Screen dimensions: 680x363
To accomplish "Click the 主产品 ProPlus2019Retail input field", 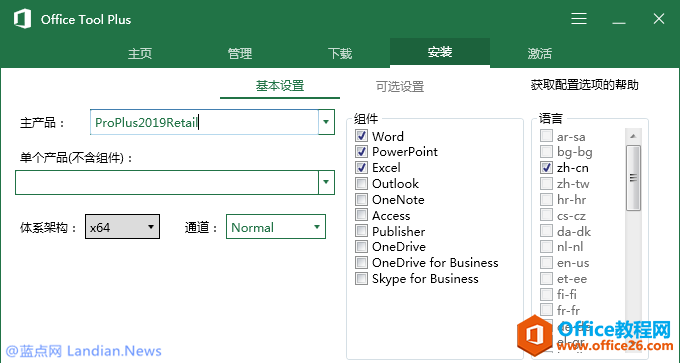I will click(204, 122).
